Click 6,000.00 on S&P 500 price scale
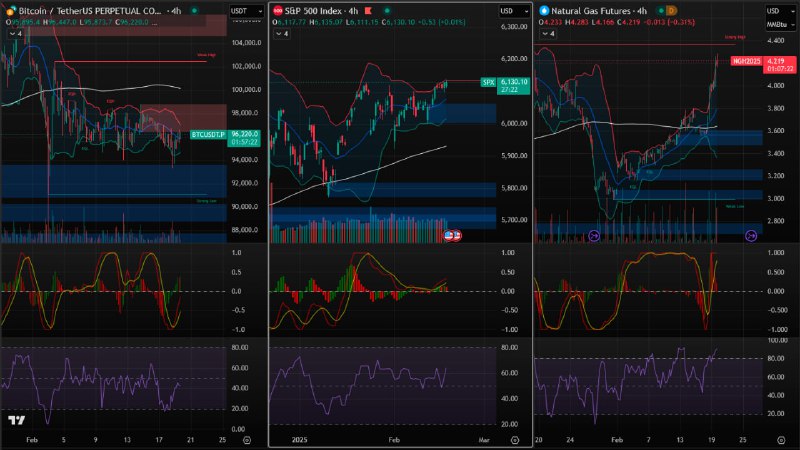This screenshot has width=800, height=450. coord(514,123)
